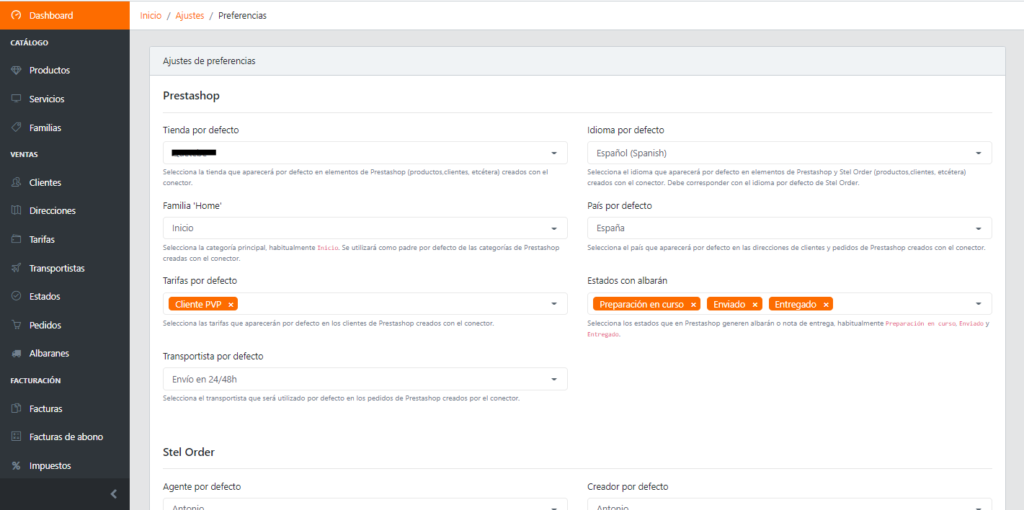Expand the País por defecto dropdown

pyautogui.click(x=789, y=228)
